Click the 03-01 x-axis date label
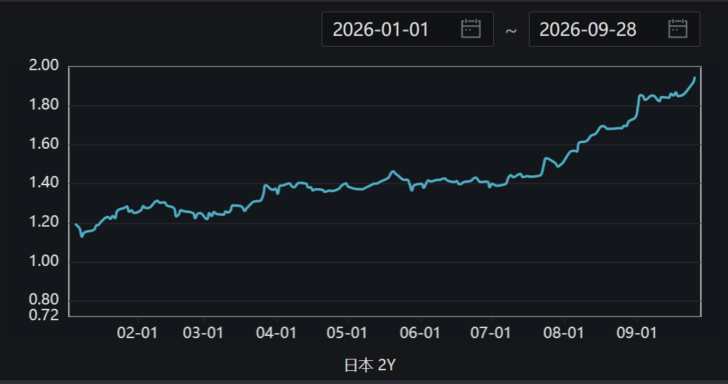Image resolution: width=728 pixels, height=384 pixels. [x=203, y=332]
